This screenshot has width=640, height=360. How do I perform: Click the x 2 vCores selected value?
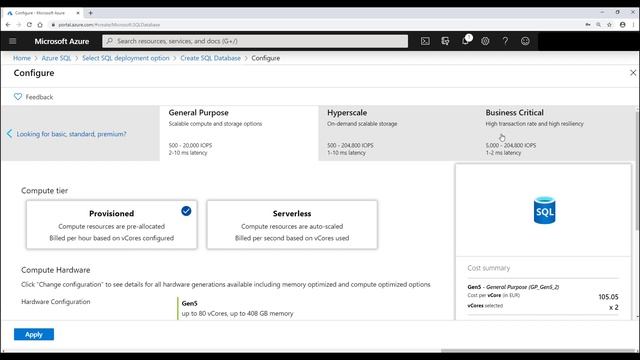[x=613, y=307]
